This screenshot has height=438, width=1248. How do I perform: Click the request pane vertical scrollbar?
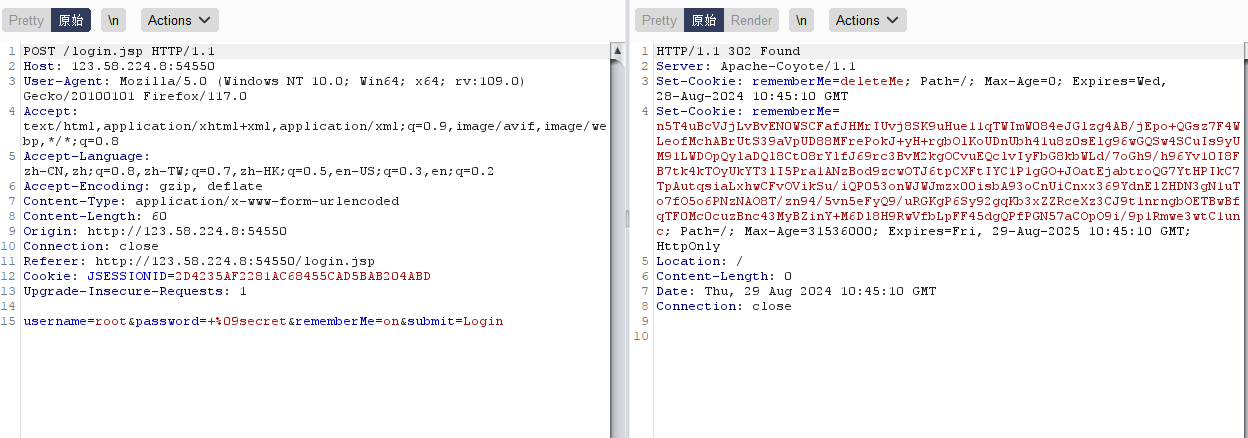[x=615, y=240]
